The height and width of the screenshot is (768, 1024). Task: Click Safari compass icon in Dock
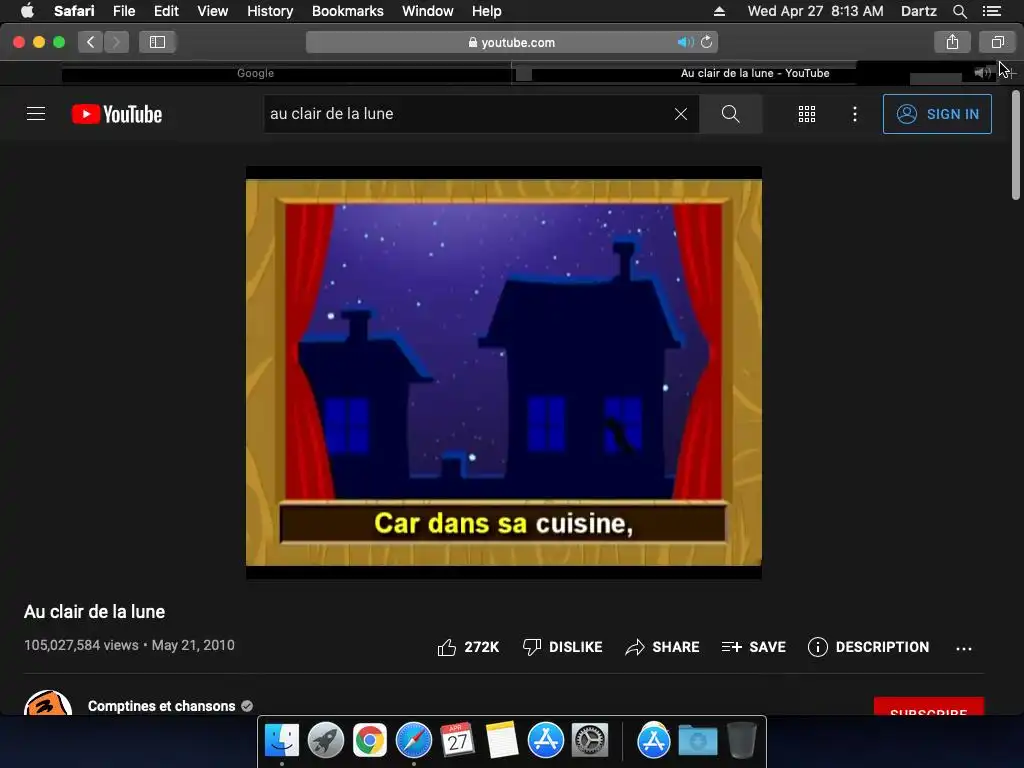(x=413, y=741)
